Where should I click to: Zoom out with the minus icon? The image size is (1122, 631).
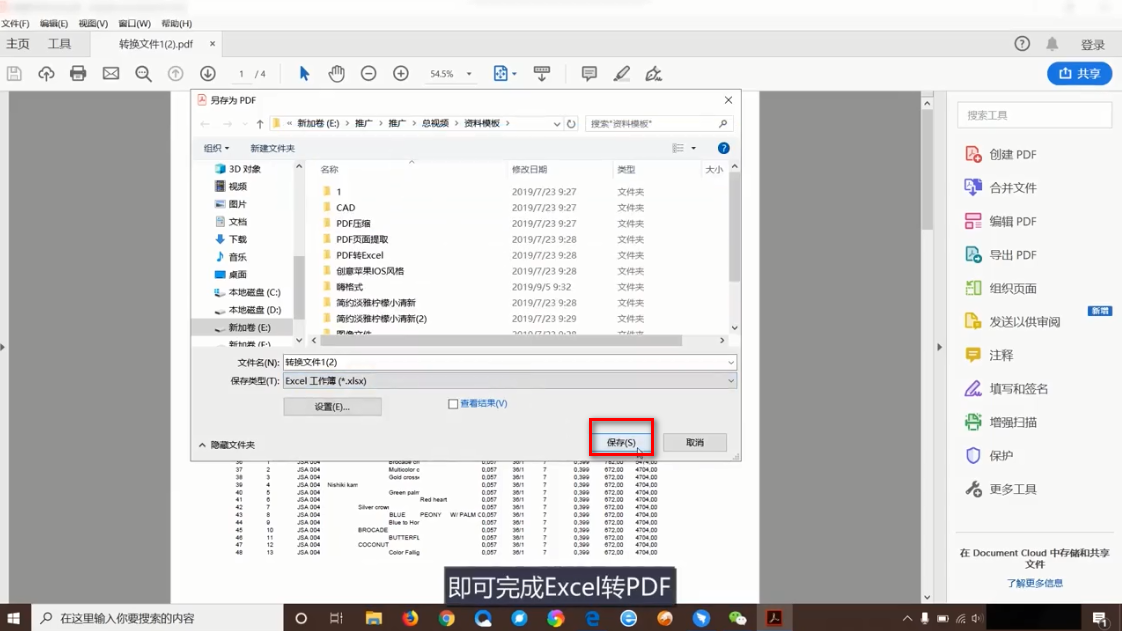[x=369, y=74]
